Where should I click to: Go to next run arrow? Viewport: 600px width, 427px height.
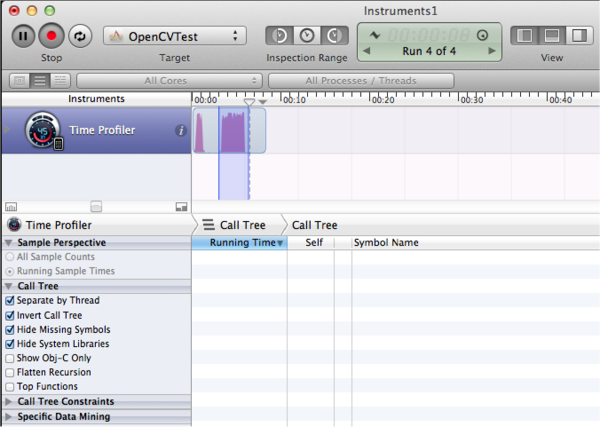[492, 51]
